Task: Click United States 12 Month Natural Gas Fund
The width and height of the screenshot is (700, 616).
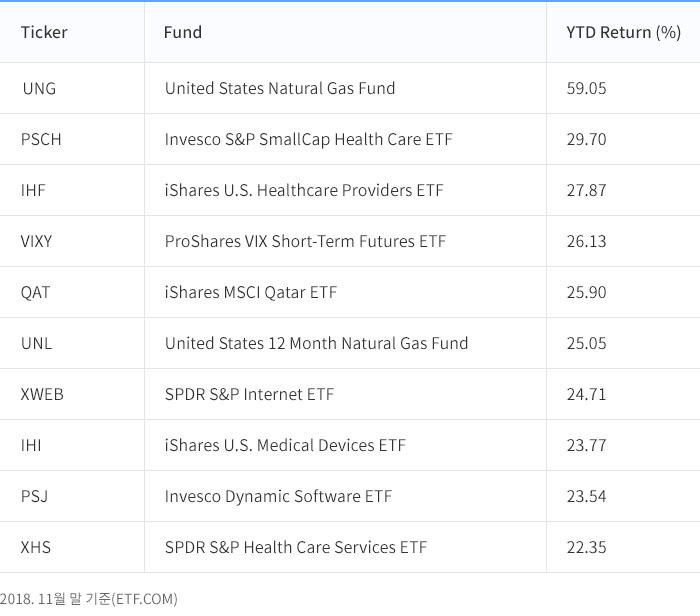Action: 316,343
